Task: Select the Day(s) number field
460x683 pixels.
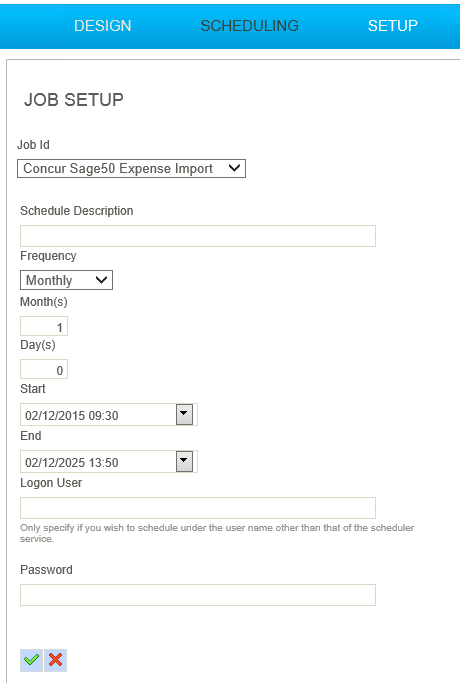Action: coord(44,369)
